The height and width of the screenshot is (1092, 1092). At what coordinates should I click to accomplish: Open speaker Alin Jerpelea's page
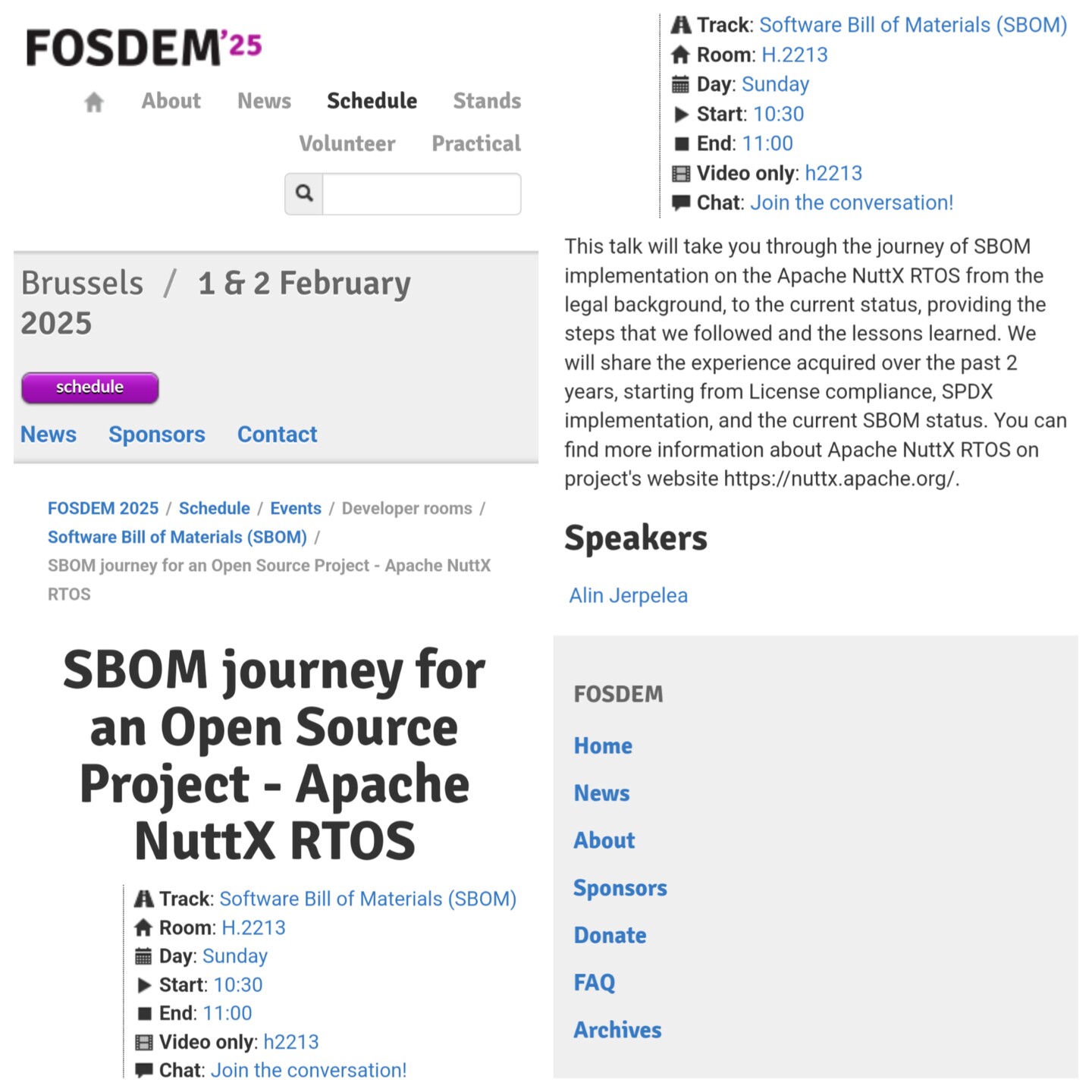tap(629, 595)
